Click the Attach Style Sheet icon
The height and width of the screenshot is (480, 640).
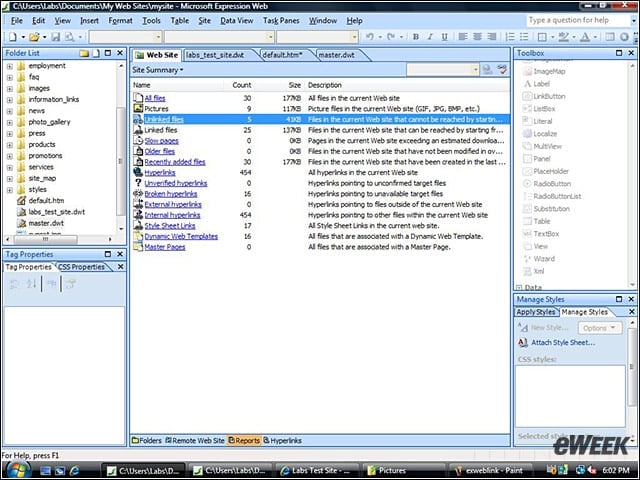point(522,342)
